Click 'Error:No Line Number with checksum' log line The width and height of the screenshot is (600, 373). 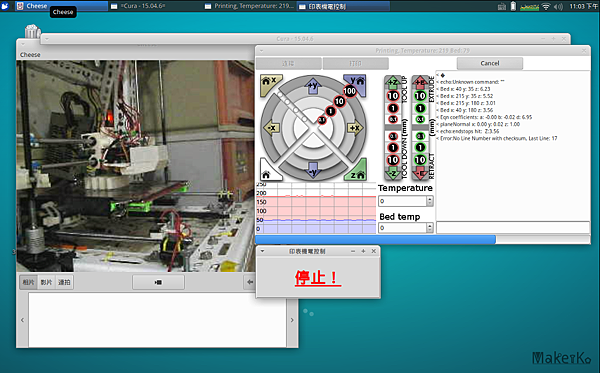click(497, 138)
